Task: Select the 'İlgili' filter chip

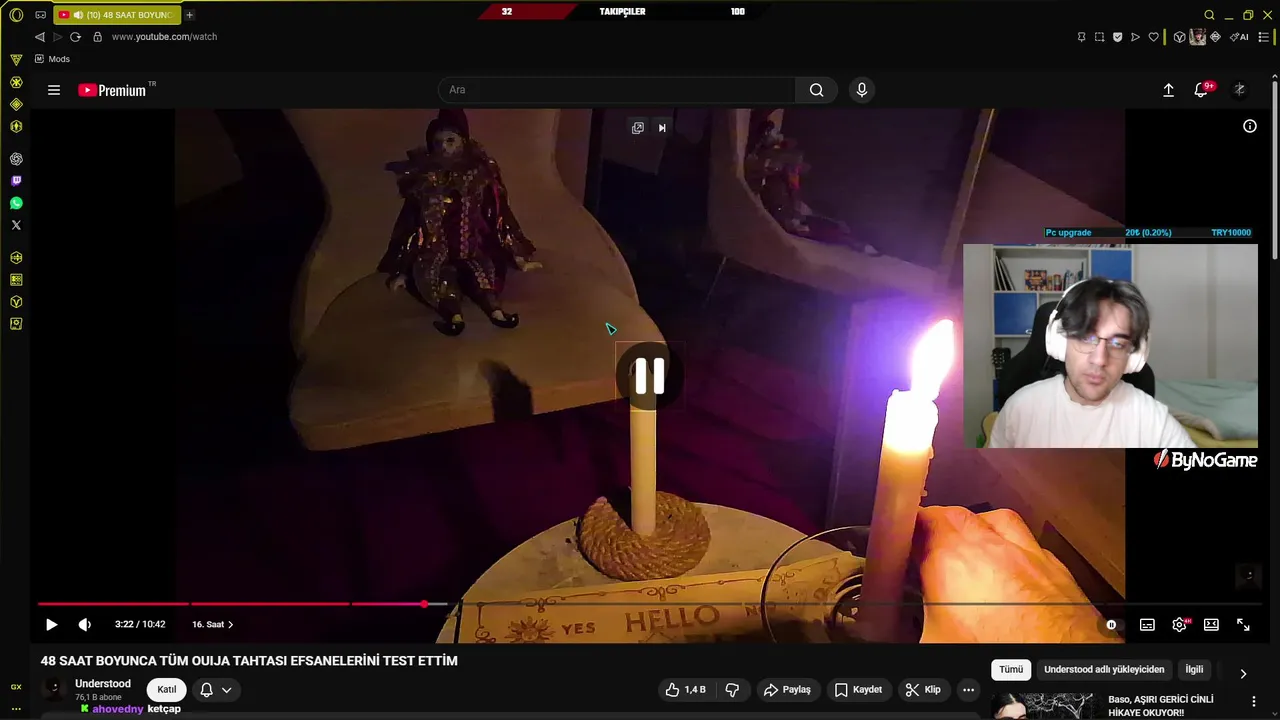Action: coord(1194,669)
